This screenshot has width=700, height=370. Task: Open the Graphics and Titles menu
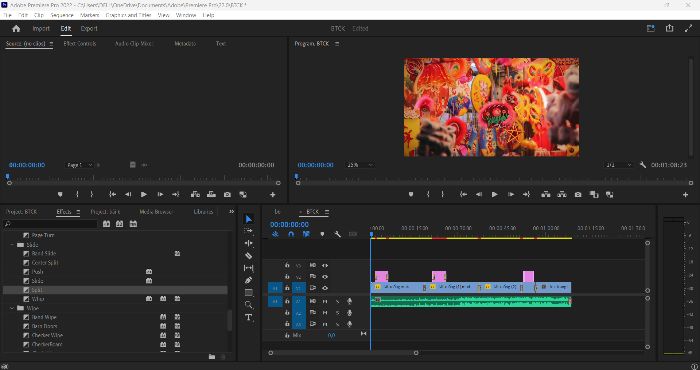point(129,15)
